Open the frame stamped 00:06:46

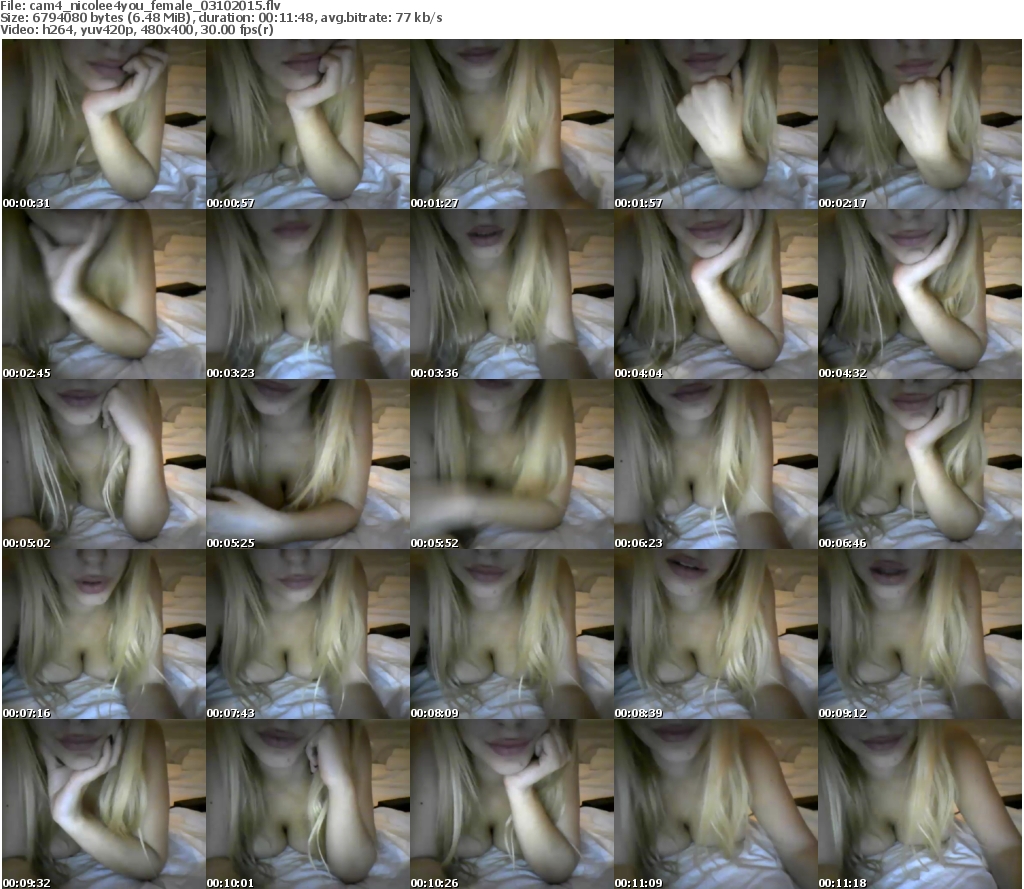pos(920,464)
